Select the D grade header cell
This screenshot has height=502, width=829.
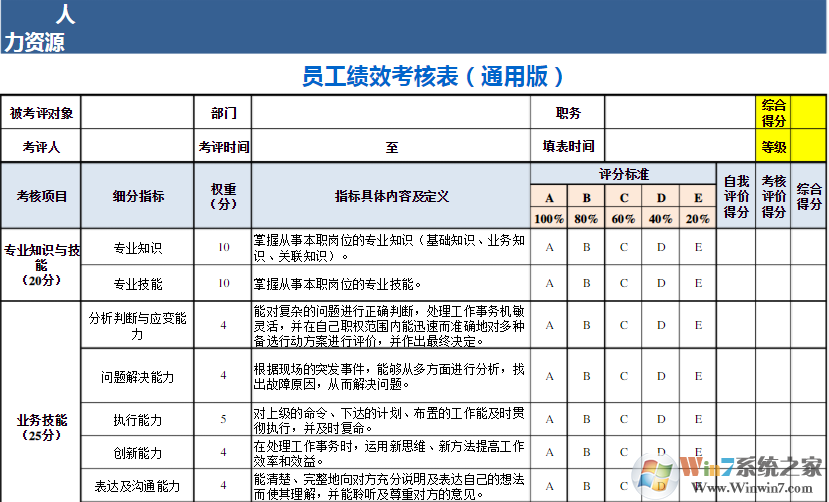pyautogui.click(x=661, y=197)
